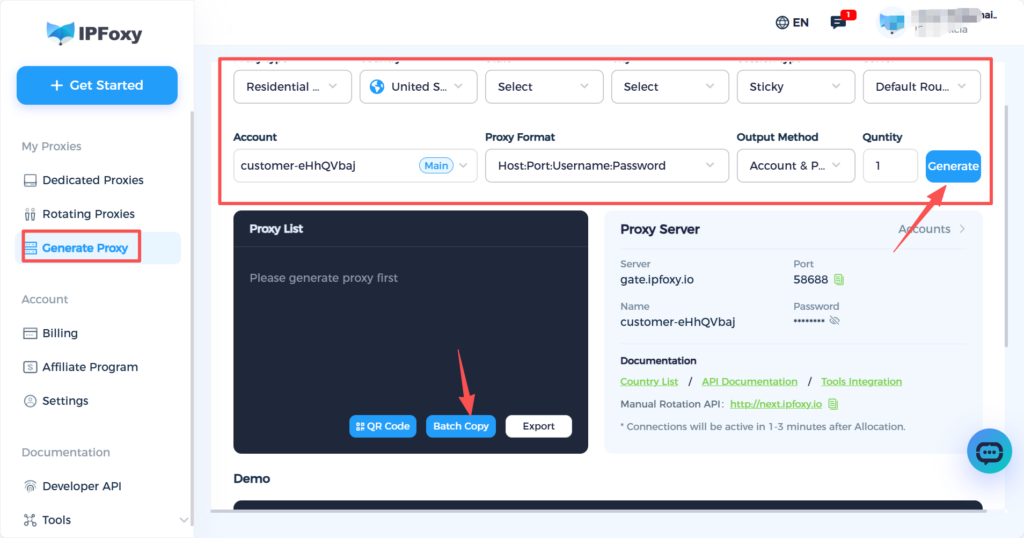Open the QR Code button
The height and width of the screenshot is (538, 1024).
pos(382,426)
